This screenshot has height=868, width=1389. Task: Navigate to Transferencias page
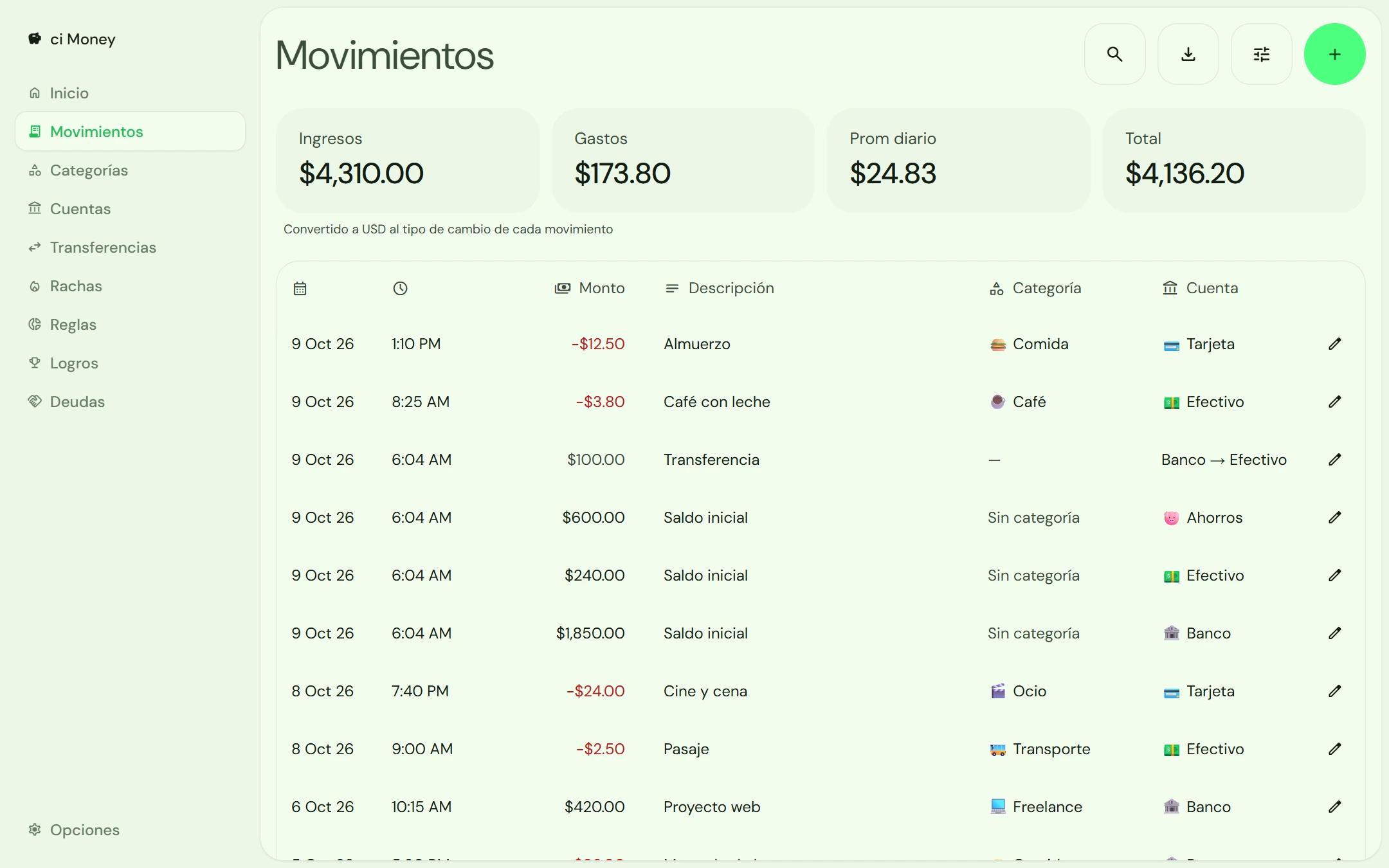point(130,248)
